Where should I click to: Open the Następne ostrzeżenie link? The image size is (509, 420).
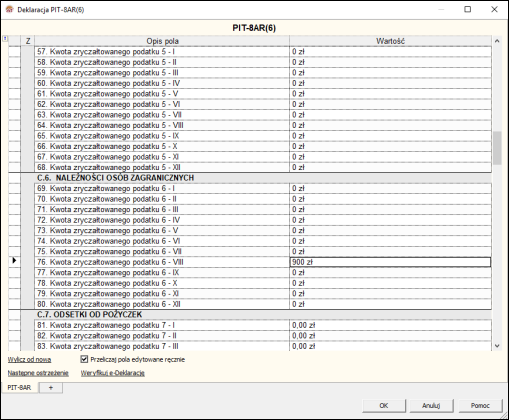click(x=38, y=373)
